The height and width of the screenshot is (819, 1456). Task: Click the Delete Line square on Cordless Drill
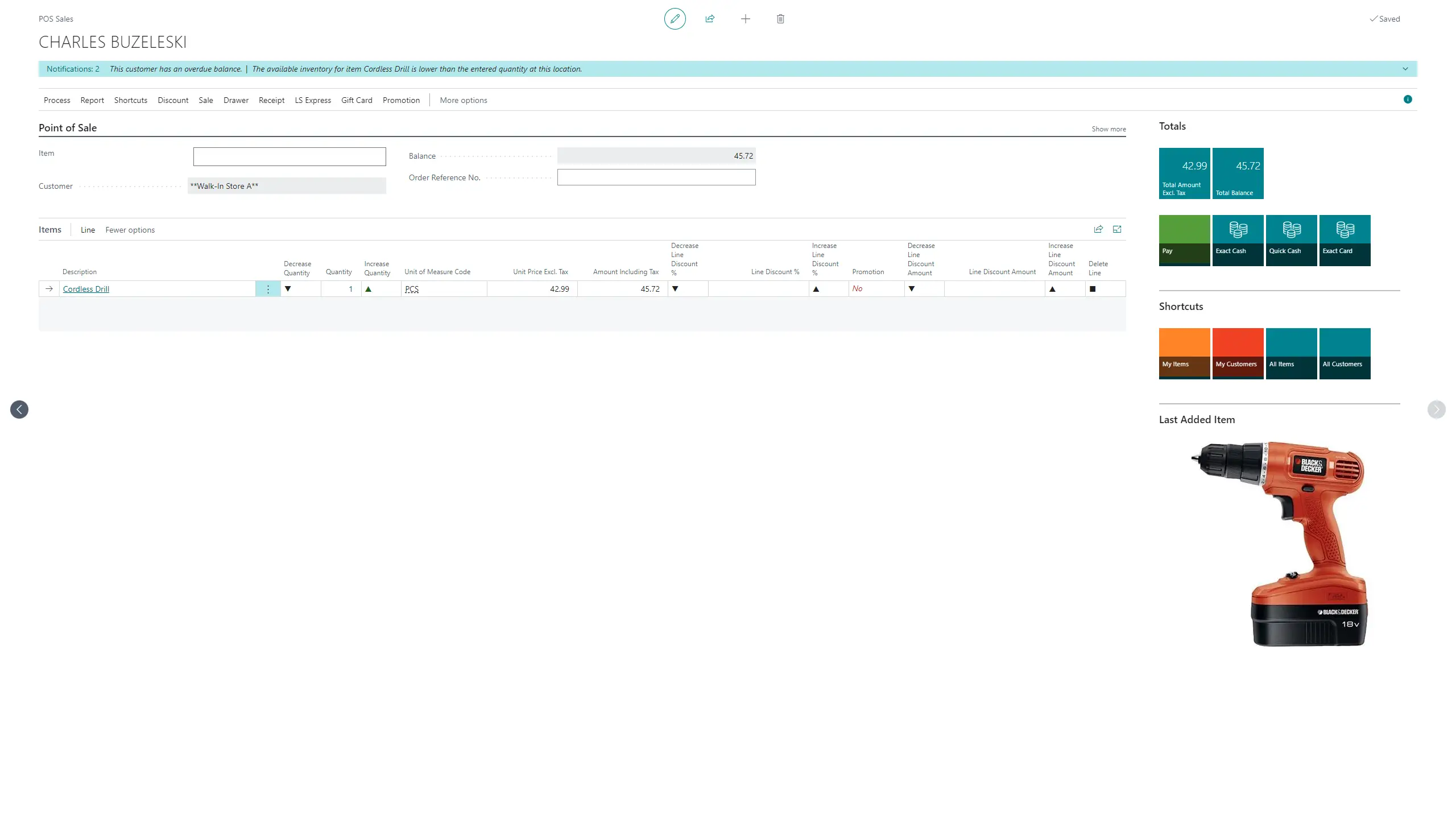pos(1093,289)
